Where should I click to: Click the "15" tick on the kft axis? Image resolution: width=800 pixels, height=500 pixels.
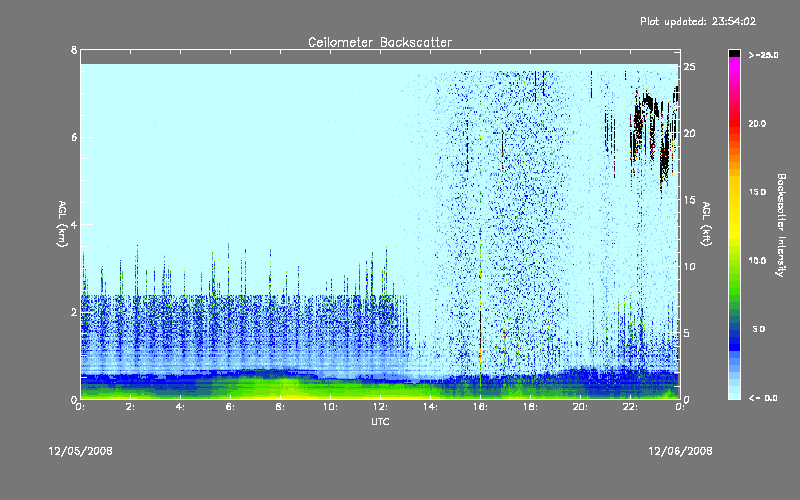coord(689,200)
